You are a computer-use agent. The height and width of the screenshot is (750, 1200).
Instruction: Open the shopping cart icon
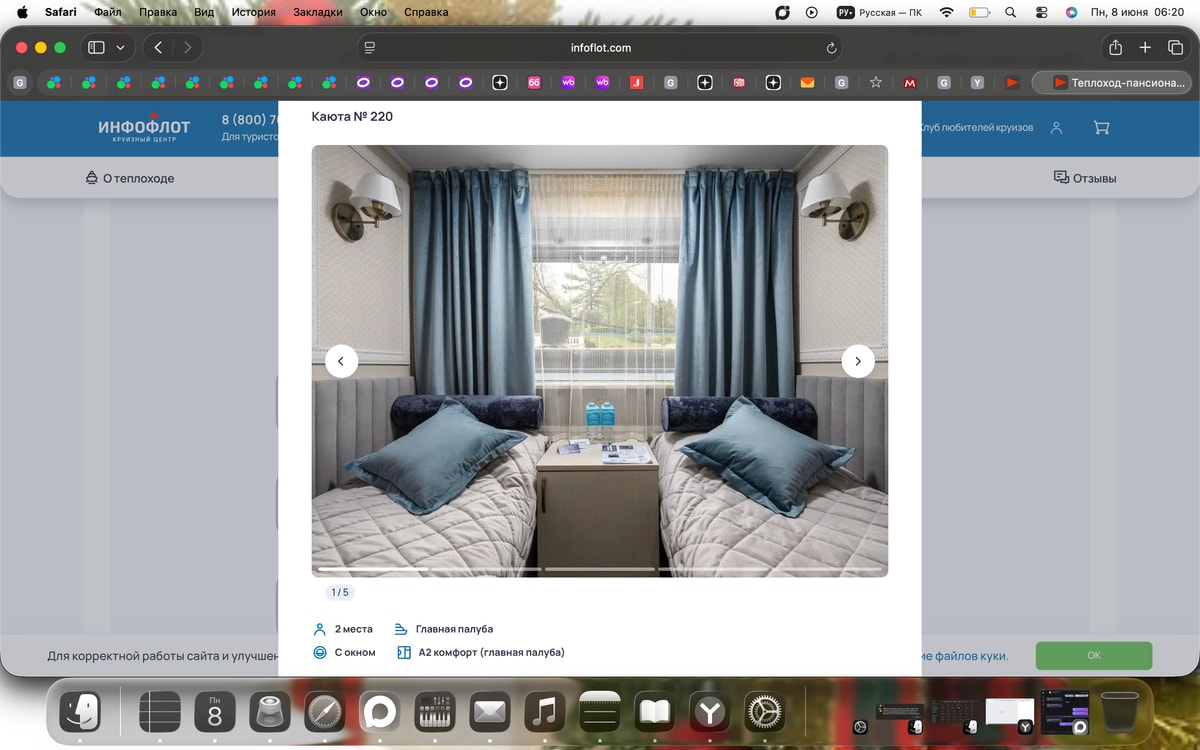1101,128
